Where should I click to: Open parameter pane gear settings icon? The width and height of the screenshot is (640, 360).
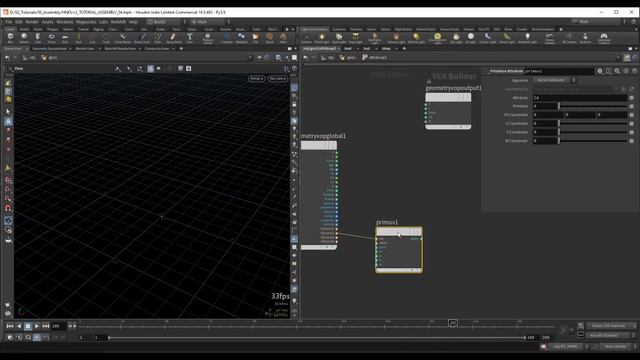(600, 71)
